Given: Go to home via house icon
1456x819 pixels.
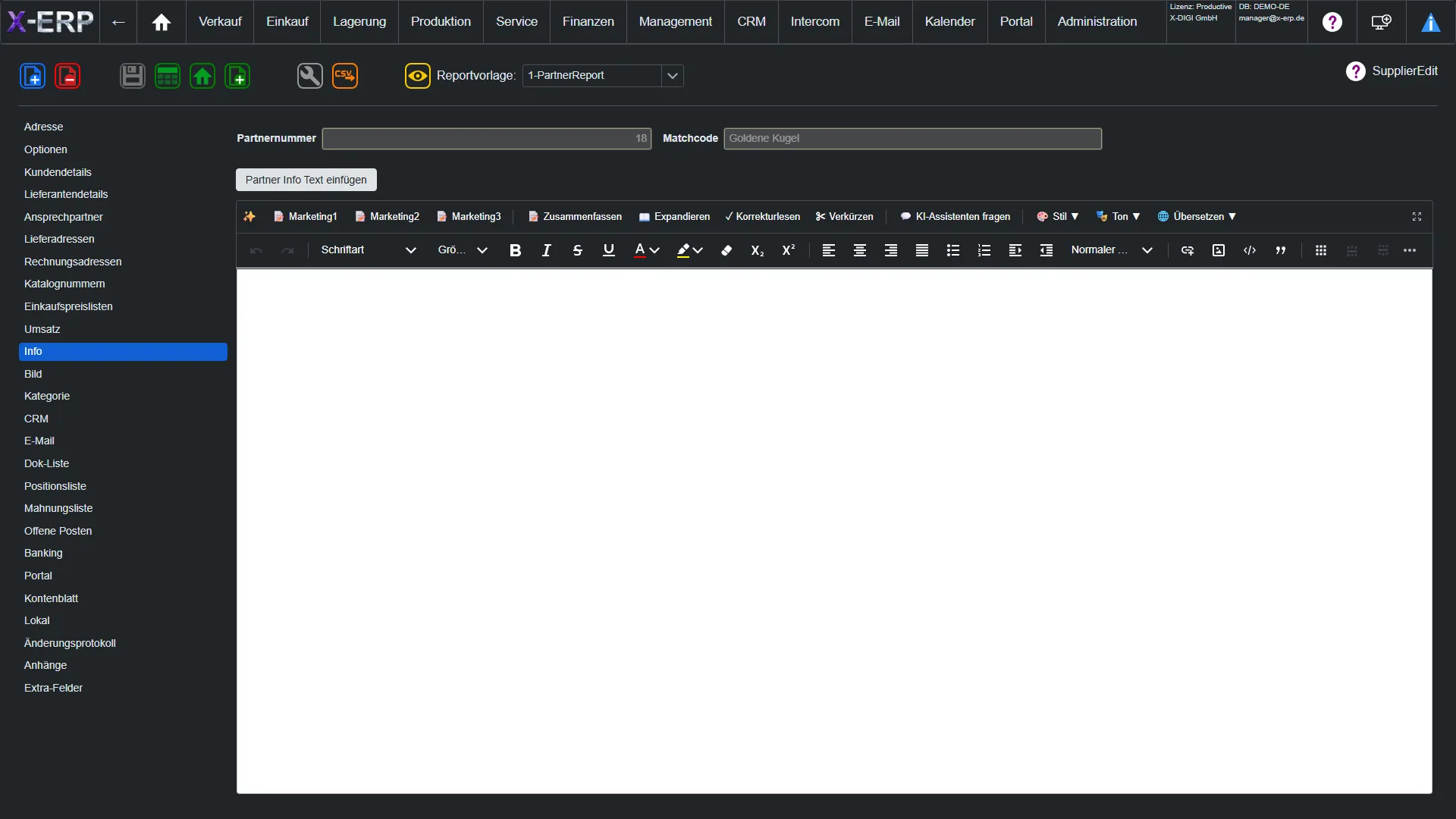Looking at the screenshot, I should click(162, 22).
